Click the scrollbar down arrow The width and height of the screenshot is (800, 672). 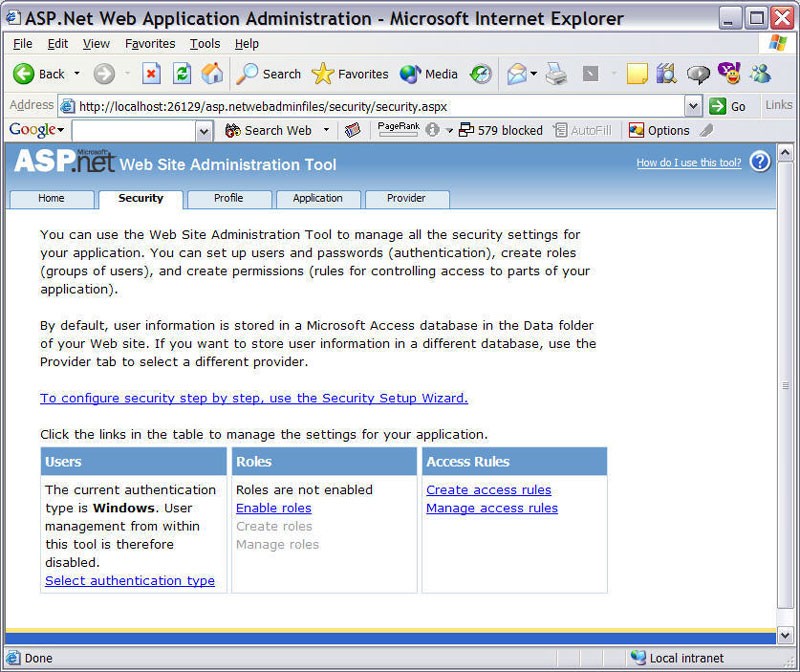pyautogui.click(x=785, y=635)
